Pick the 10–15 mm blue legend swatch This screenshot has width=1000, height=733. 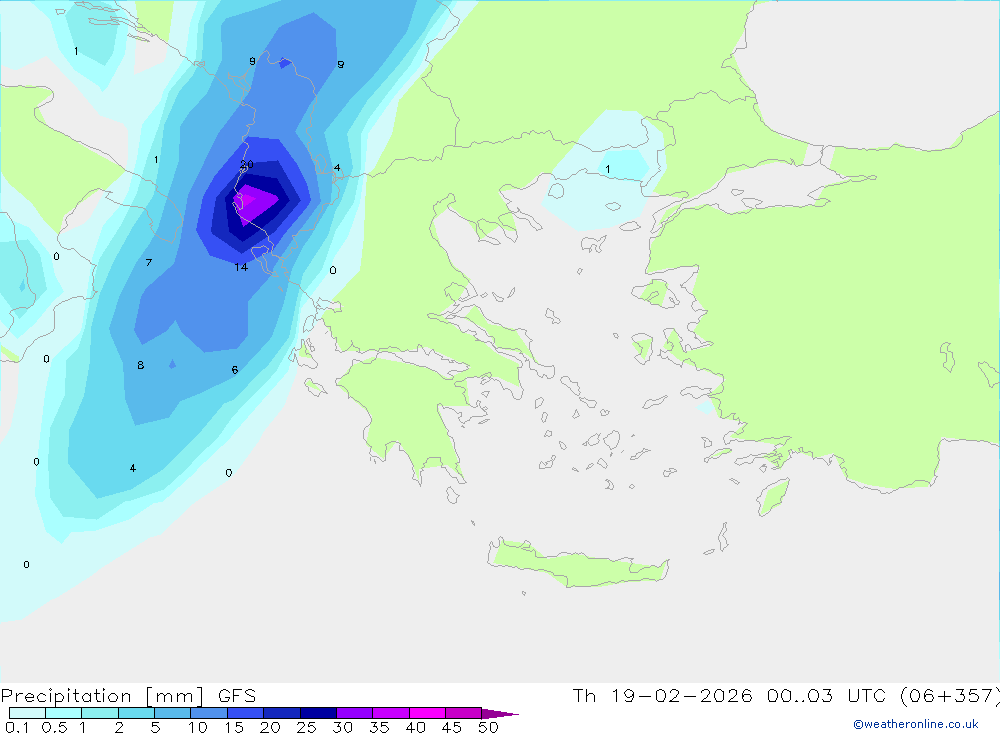(x=209, y=713)
